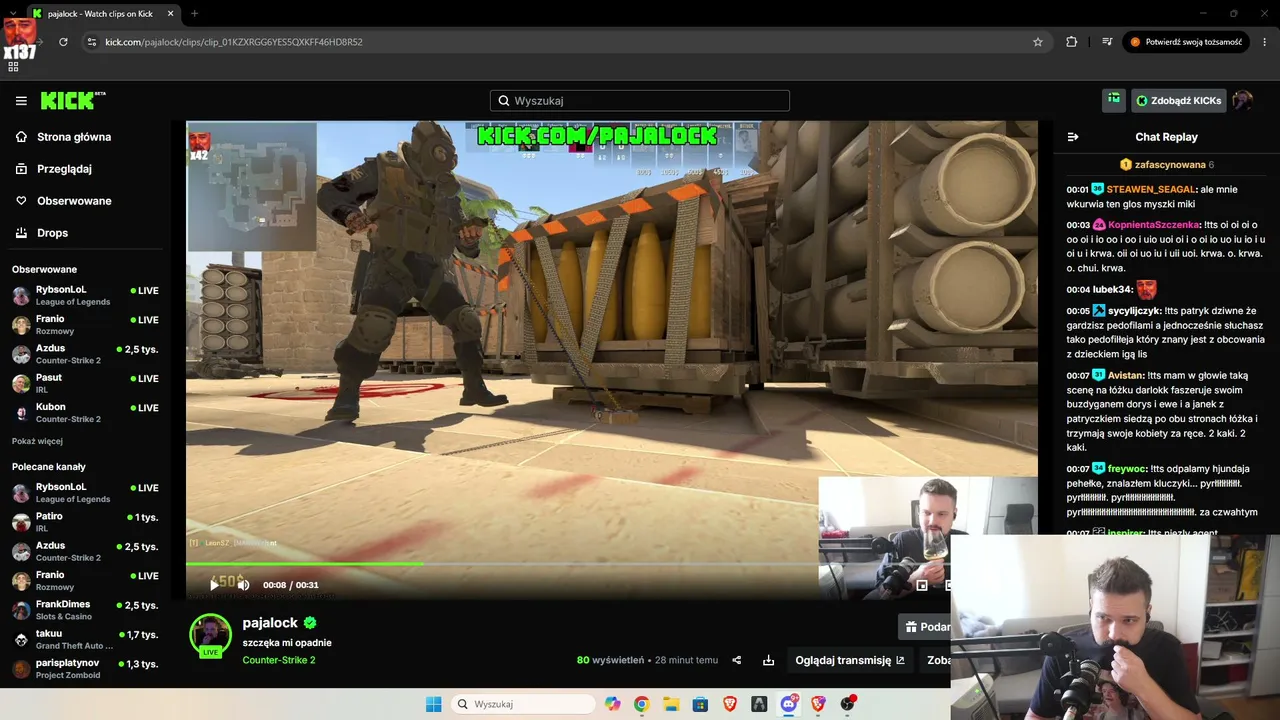
Task: View site information icon in address bar
Action: pyautogui.click(x=92, y=42)
